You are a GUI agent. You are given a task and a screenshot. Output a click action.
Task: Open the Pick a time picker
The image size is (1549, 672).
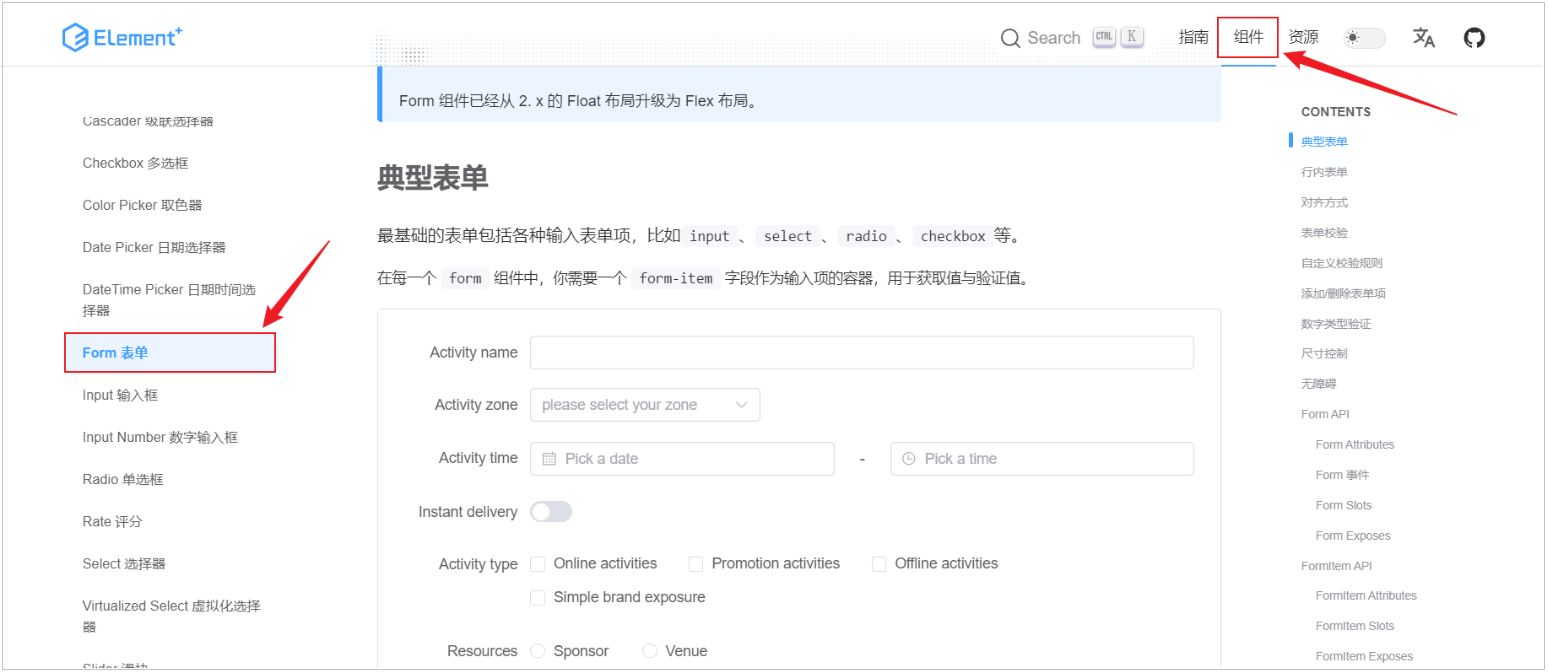pos(1050,459)
